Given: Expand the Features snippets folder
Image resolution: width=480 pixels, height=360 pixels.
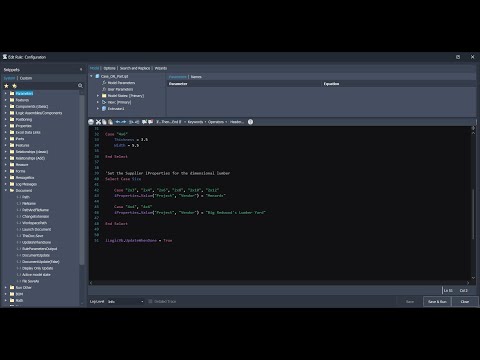Looking at the screenshot, I should coord(6,100).
